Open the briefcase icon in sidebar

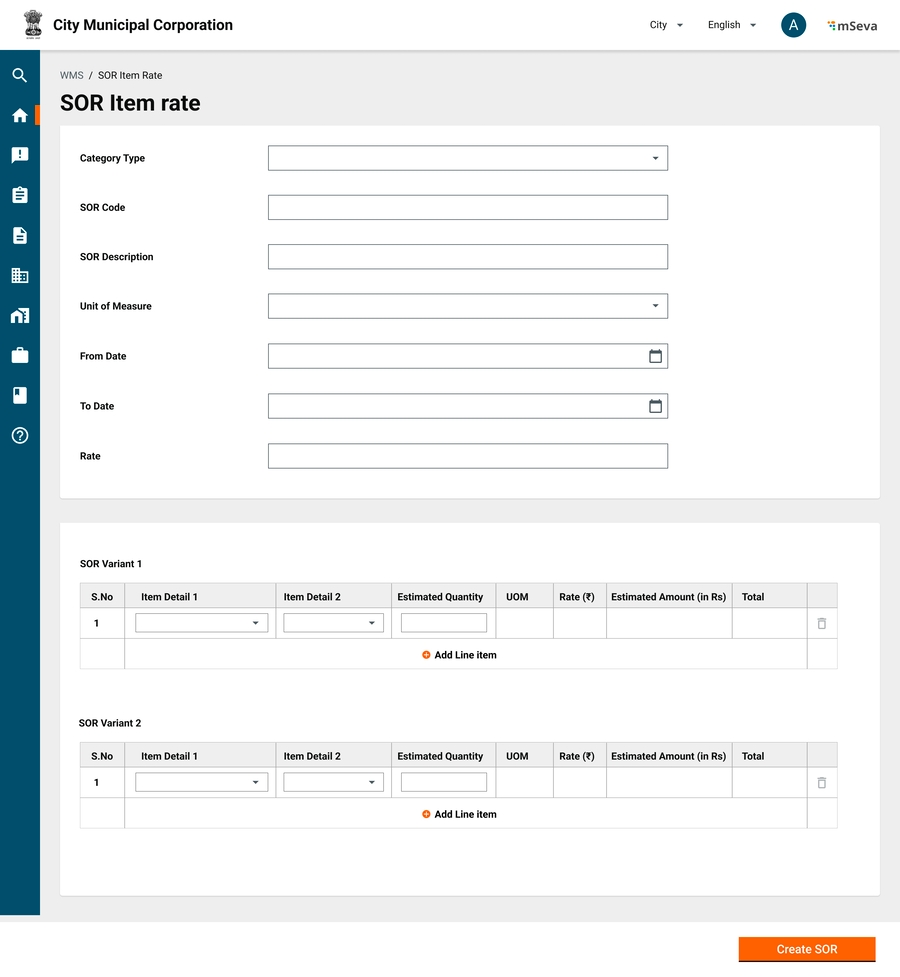19,355
